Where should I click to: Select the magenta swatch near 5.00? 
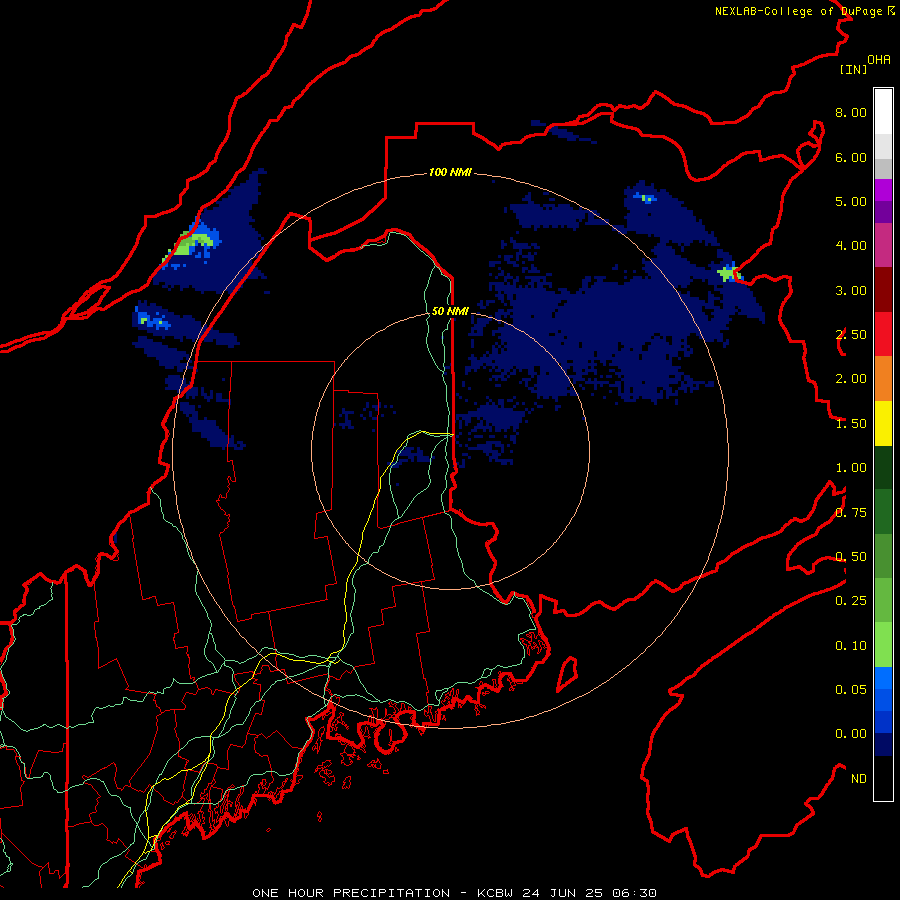(x=883, y=190)
